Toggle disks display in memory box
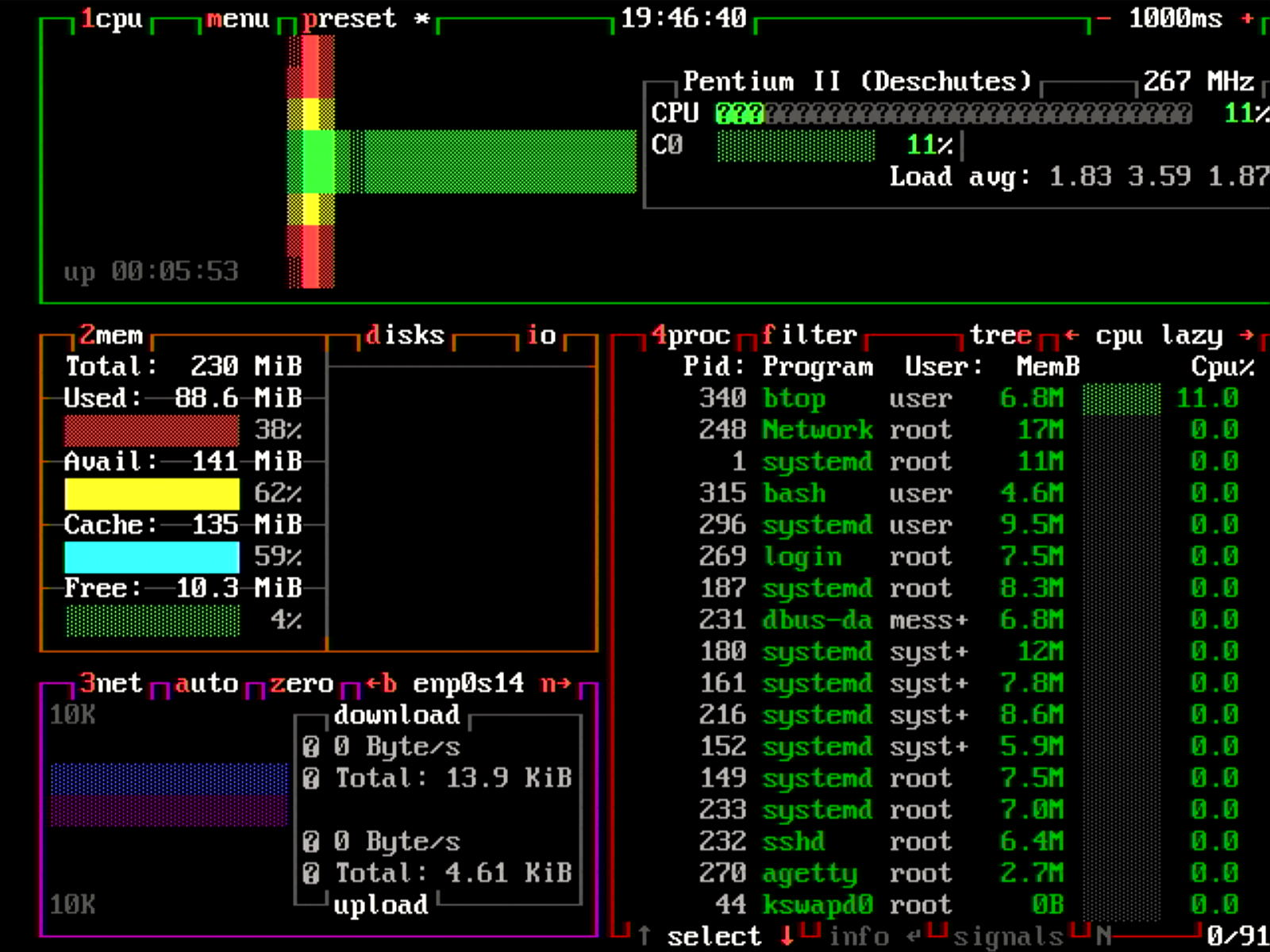1270x952 pixels. pyautogui.click(x=405, y=335)
